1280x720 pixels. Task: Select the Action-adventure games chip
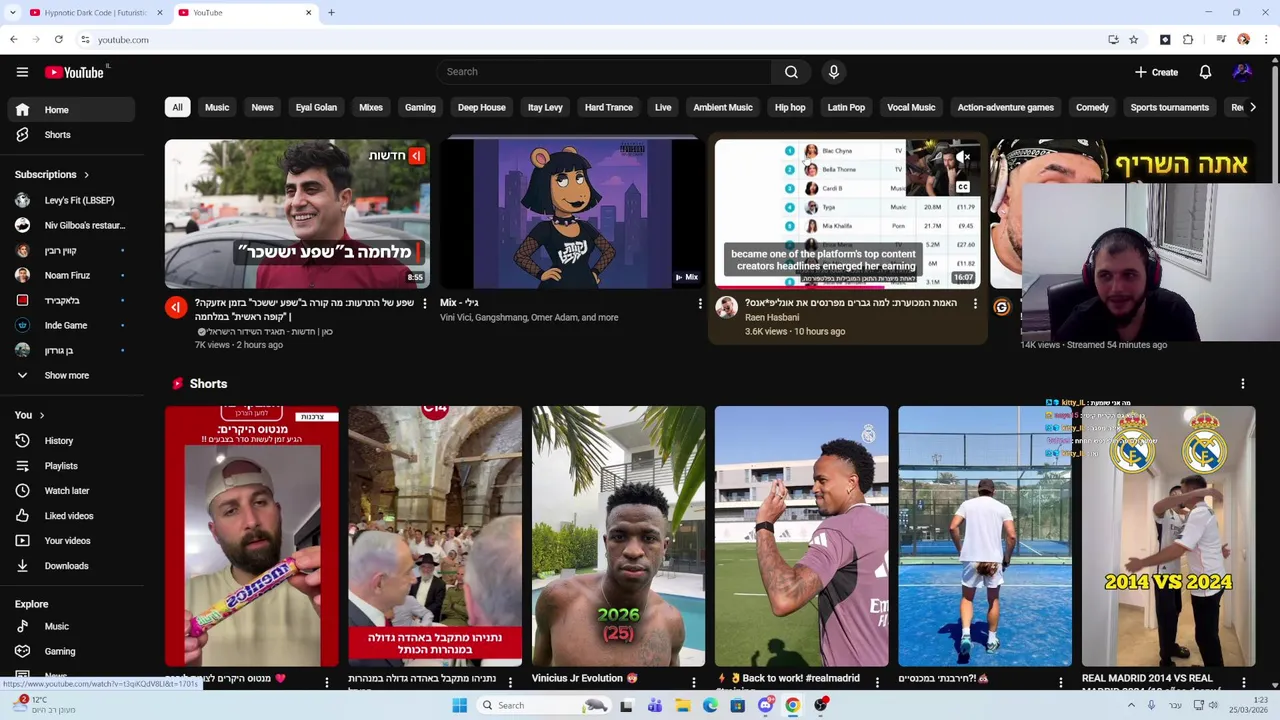click(1006, 107)
